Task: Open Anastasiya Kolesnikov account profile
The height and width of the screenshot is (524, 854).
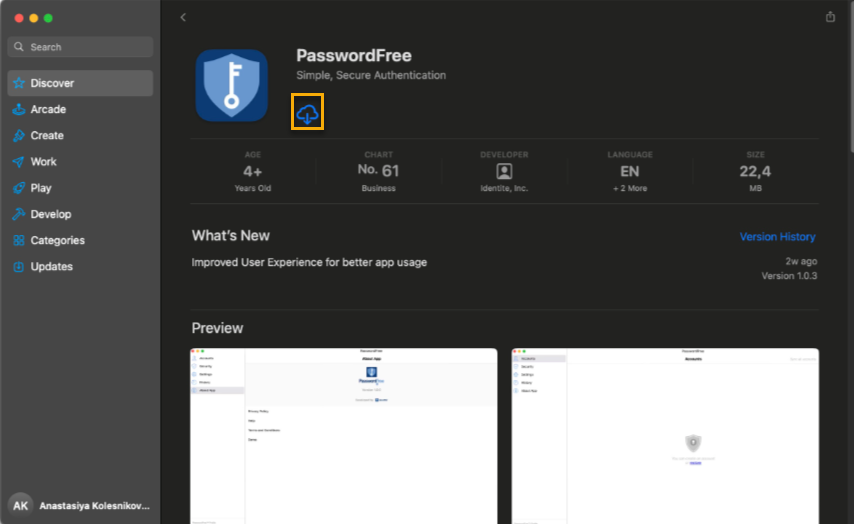Action: (80, 505)
